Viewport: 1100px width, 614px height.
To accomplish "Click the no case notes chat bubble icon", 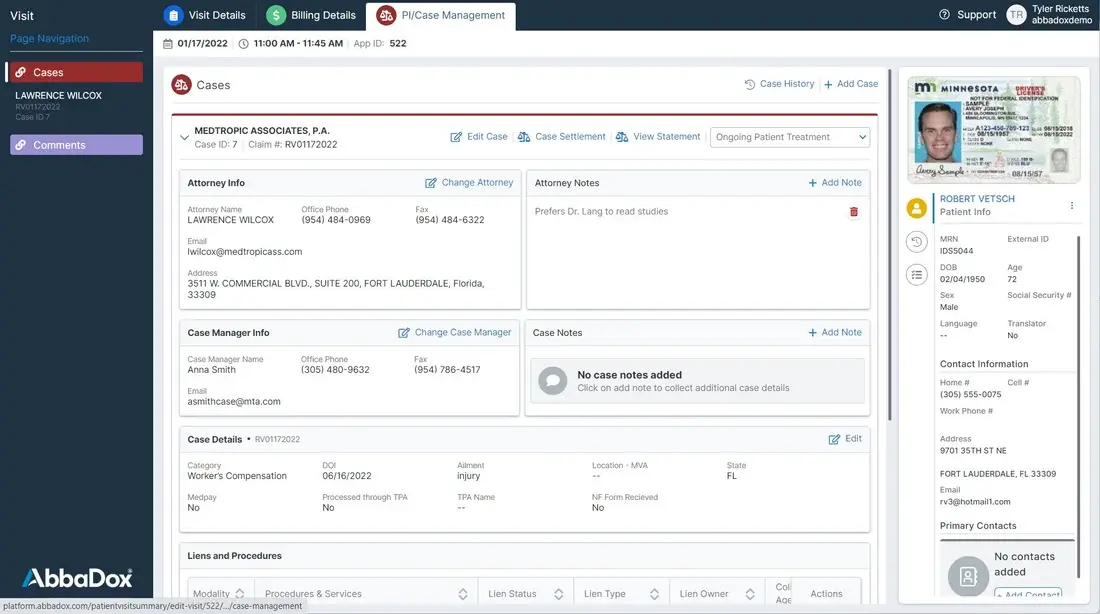I will click(553, 381).
